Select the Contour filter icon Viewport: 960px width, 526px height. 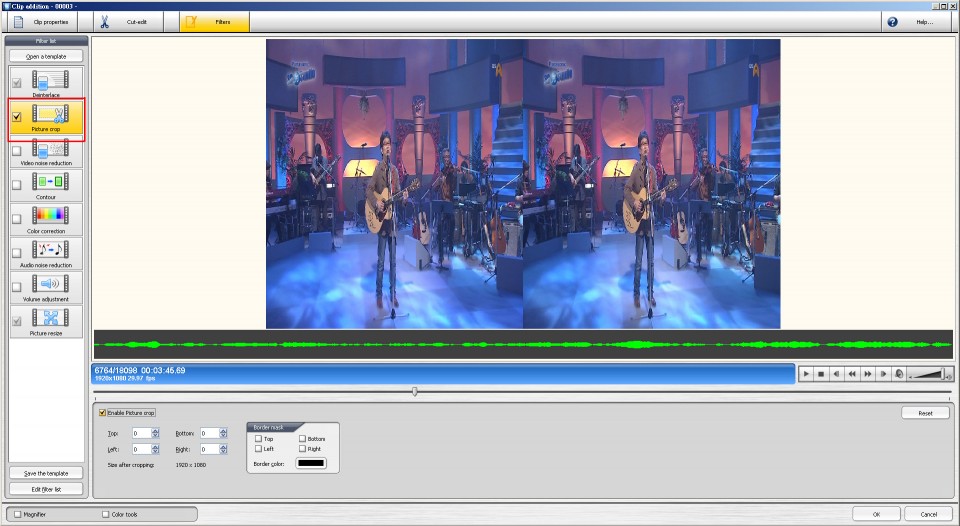(50, 182)
